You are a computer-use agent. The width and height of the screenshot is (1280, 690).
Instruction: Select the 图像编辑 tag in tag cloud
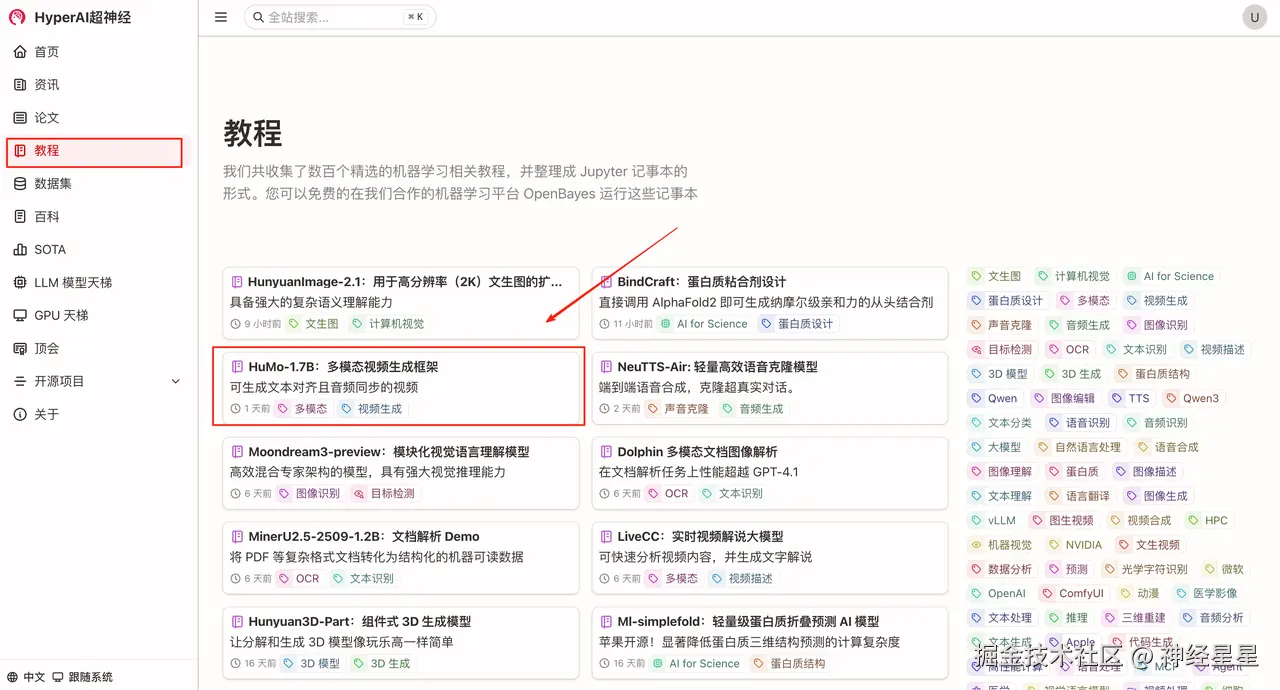point(1063,398)
